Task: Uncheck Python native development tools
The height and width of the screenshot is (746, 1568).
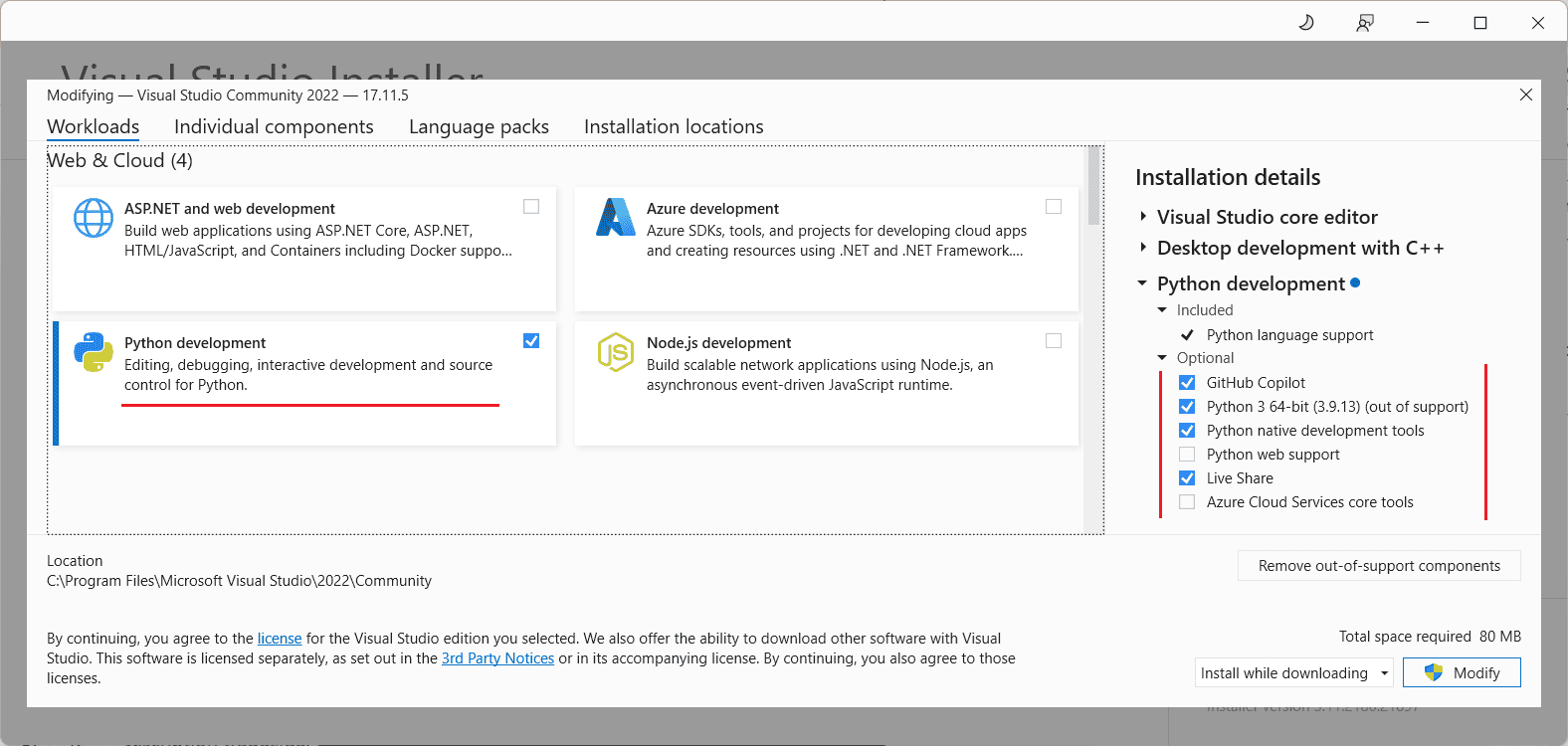Action: click(x=1187, y=431)
